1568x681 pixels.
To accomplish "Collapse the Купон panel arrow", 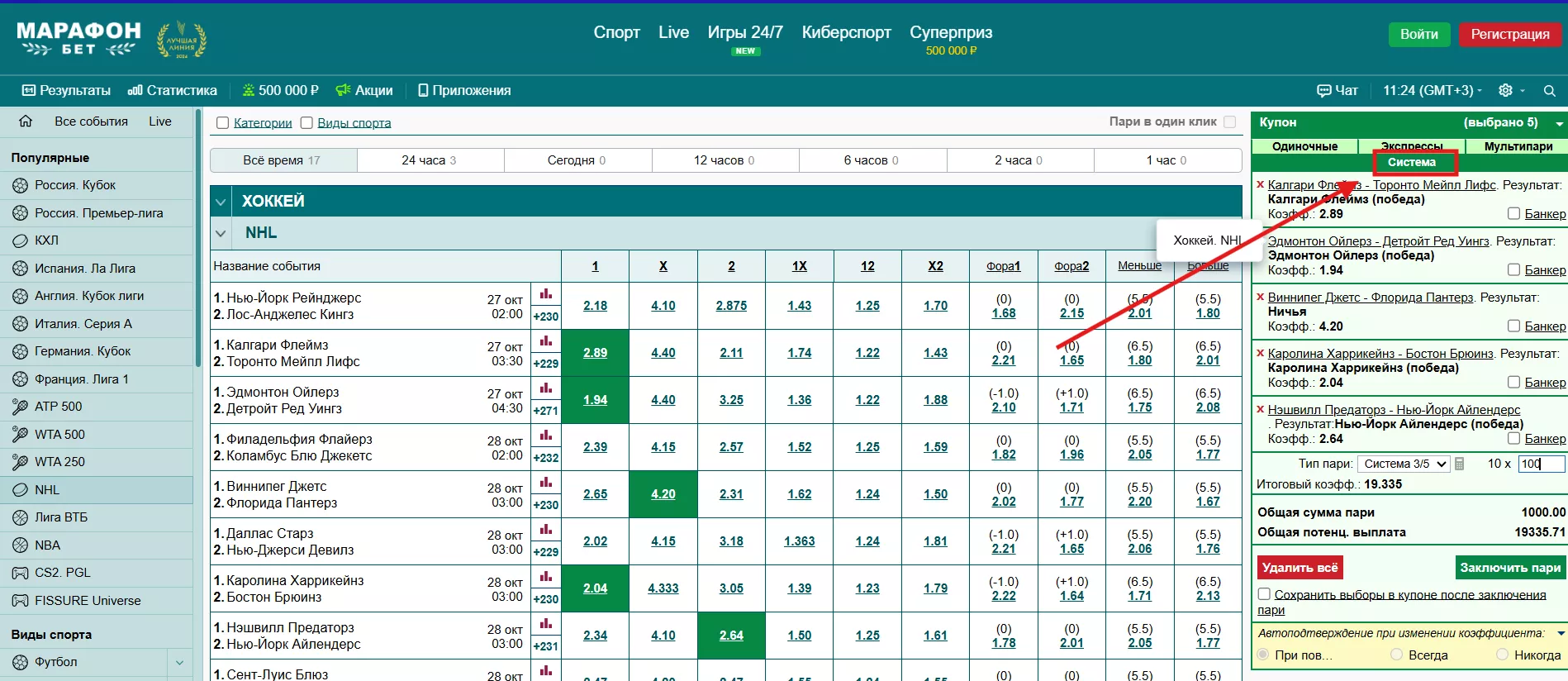I will coord(1560,123).
